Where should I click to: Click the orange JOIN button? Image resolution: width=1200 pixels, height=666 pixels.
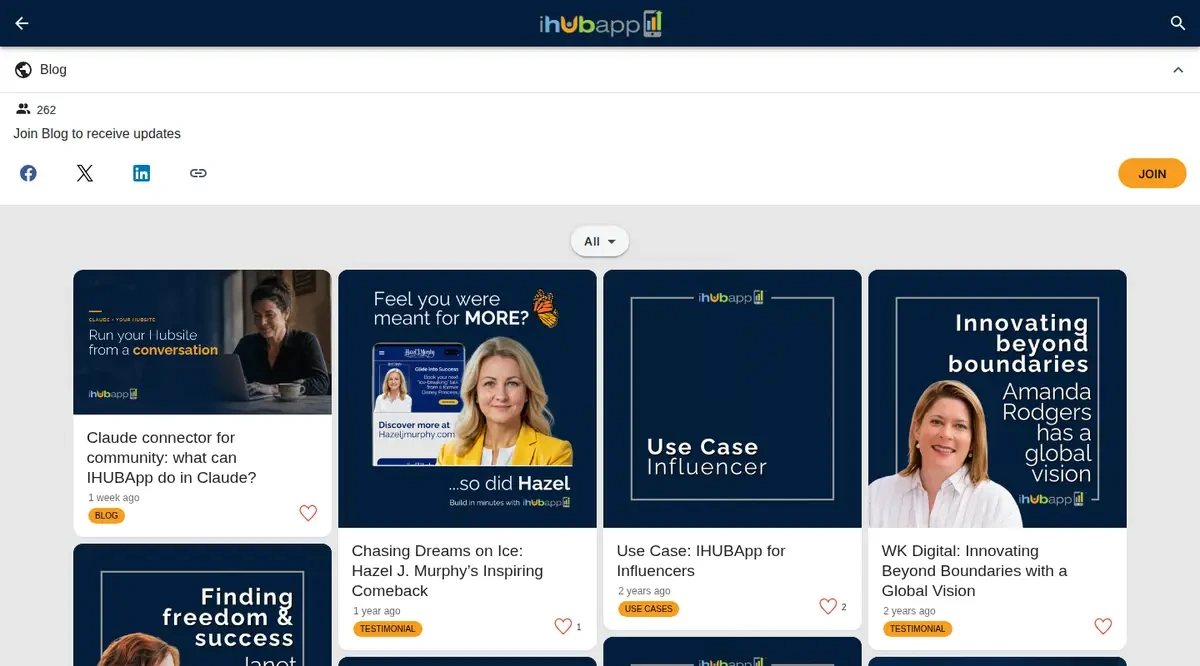[x=1152, y=173]
